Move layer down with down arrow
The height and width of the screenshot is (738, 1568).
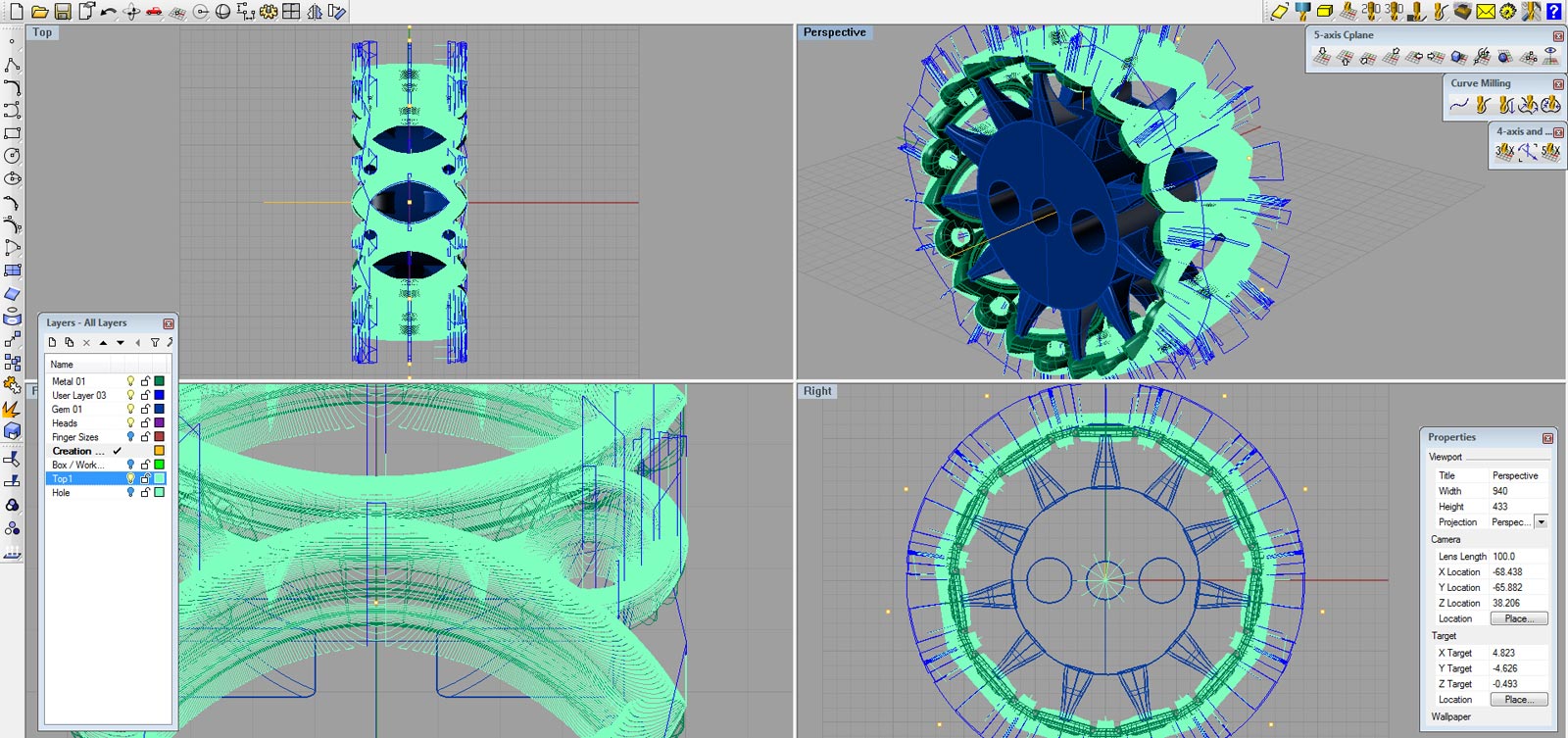click(x=121, y=343)
